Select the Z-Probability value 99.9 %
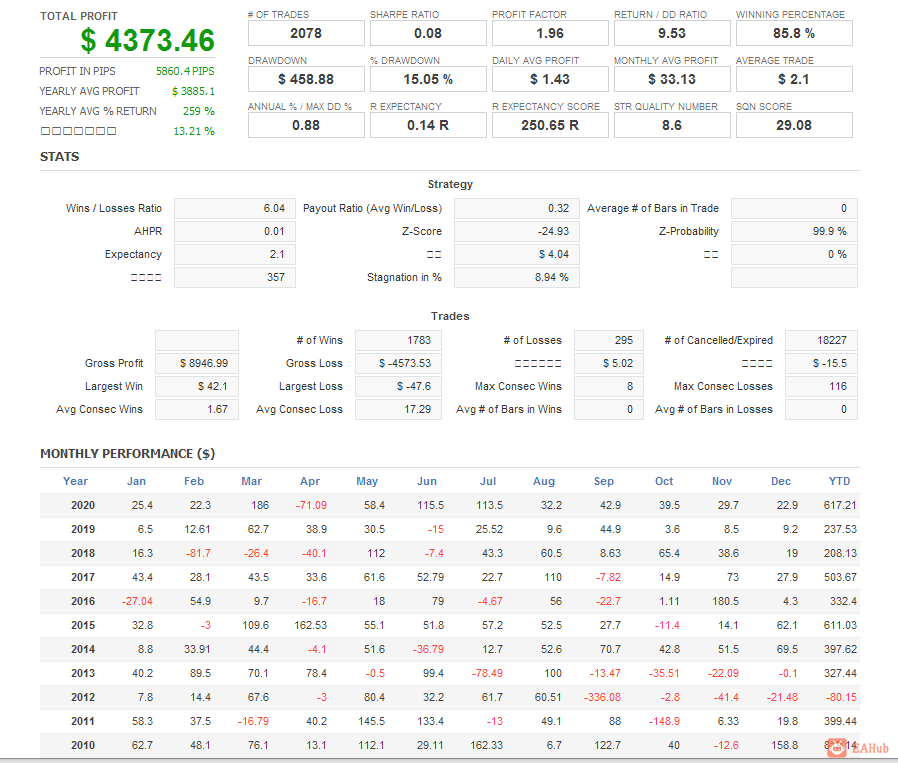 click(794, 231)
